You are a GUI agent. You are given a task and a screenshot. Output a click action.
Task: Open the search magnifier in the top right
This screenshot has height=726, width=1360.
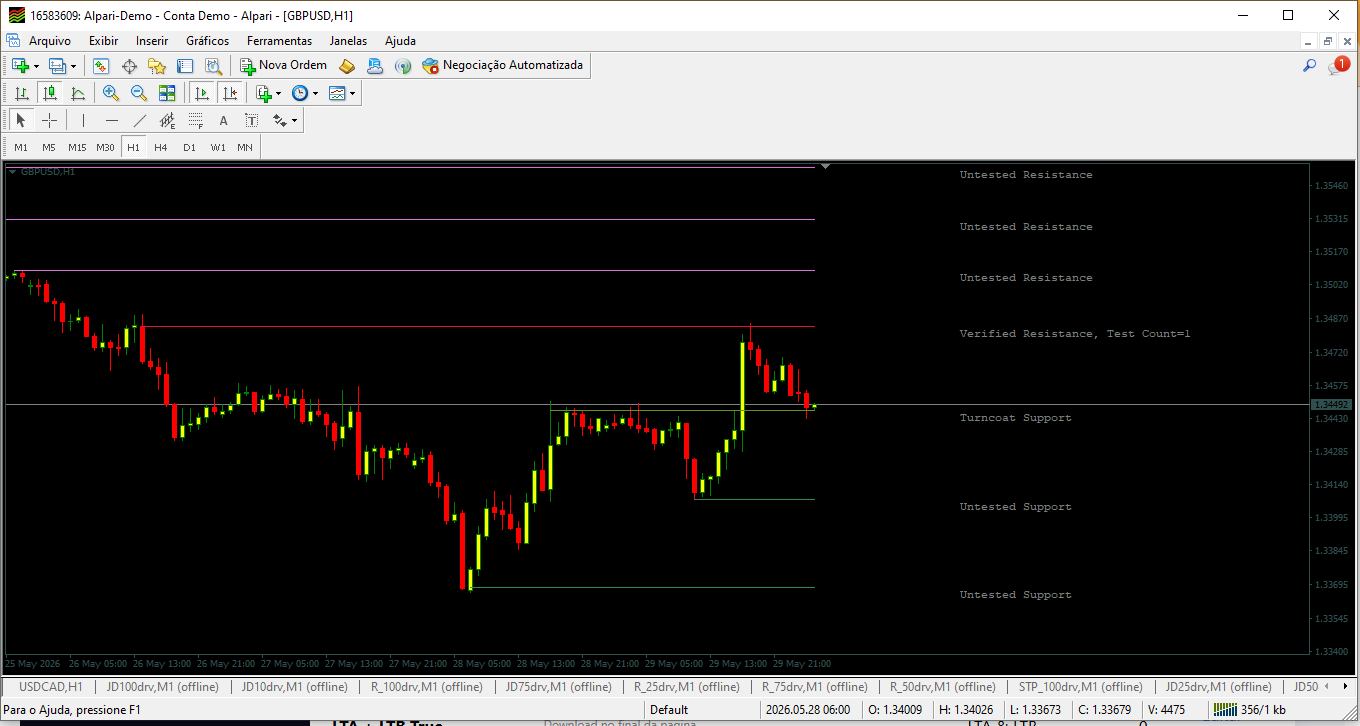[x=1309, y=66]
